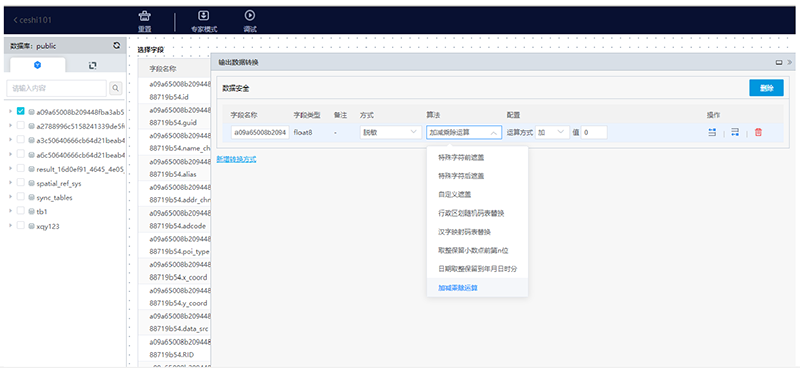This screenshot has width=800, height=368.
Task: Click table icon of spatial_ref_sys
Action: click(x=31, y=183)
